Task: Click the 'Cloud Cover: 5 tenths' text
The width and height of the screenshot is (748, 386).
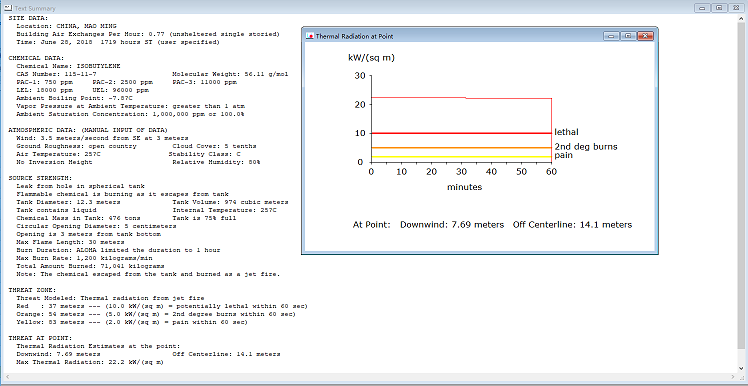Action: click(x=214, y=146)
